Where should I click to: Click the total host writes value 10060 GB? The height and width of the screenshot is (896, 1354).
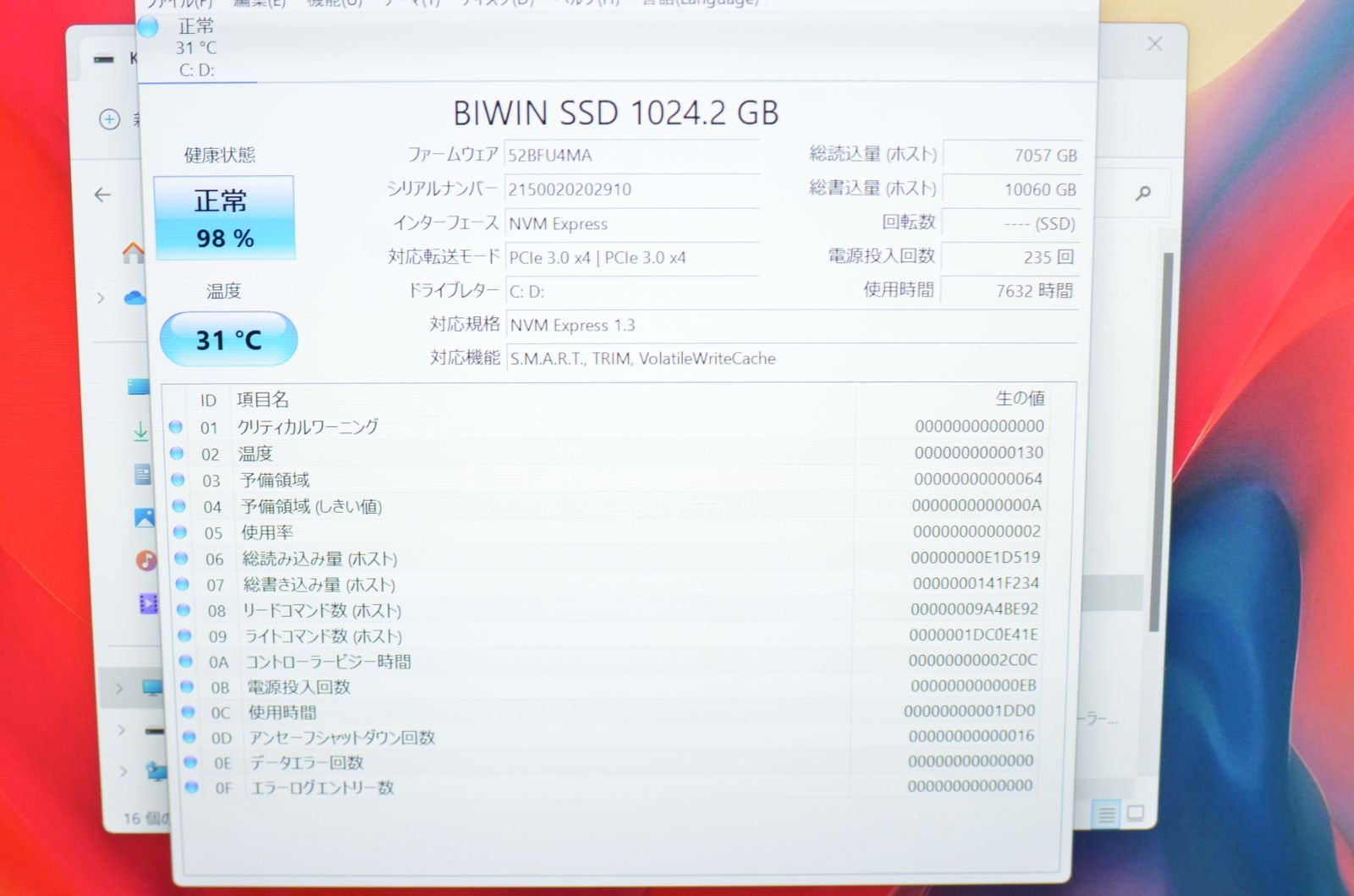click(x=1011, y=190)
